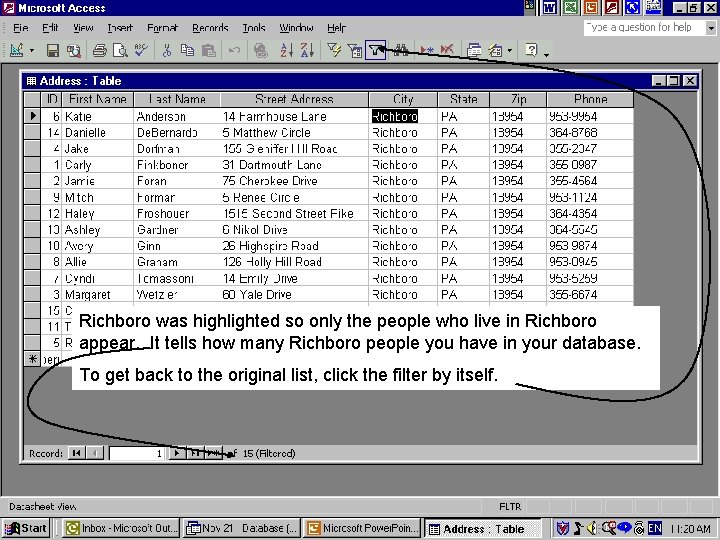Sort Descending with the Z-A icon

tap(308, 50)
